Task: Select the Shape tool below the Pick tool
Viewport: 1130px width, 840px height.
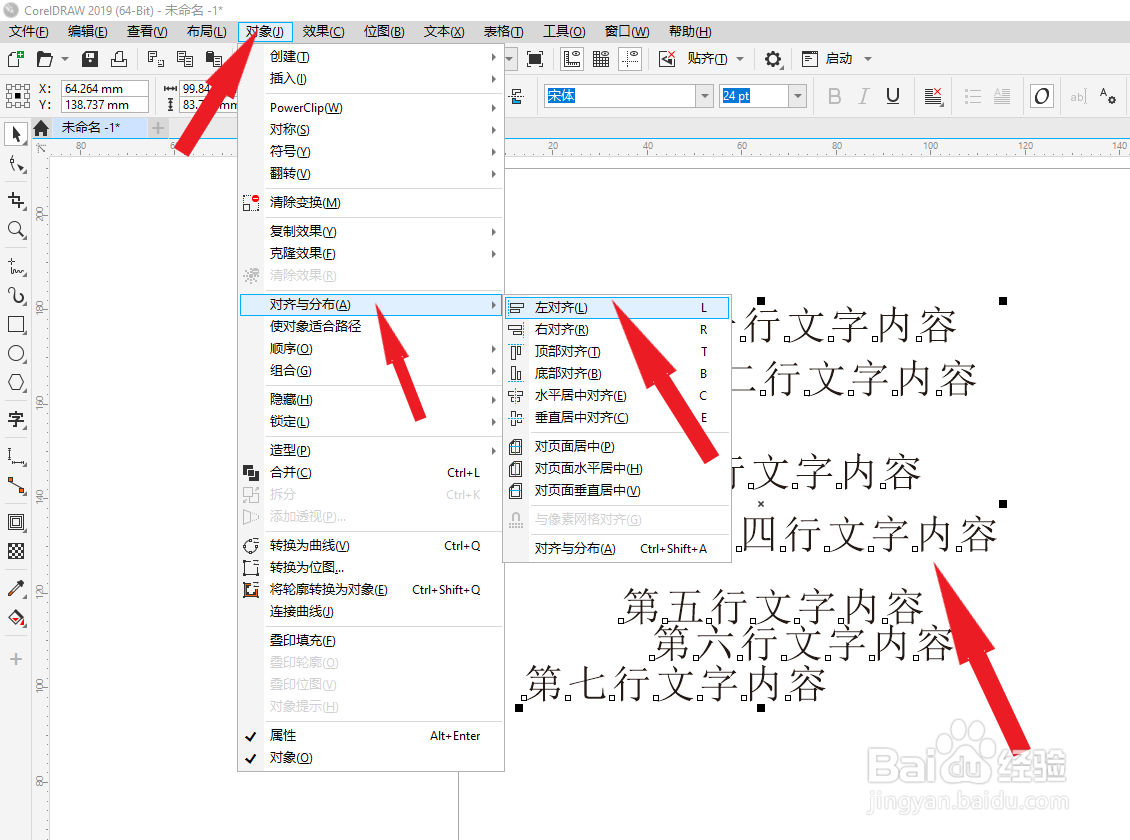Action: 14,165
